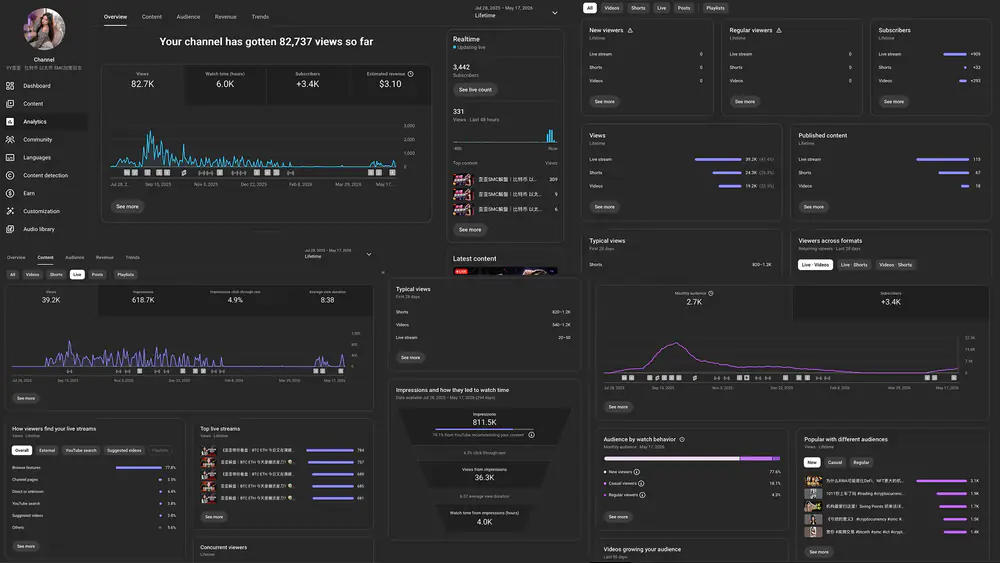
Task: Click warning triangle next to New viewers card title
Action: 630,30
